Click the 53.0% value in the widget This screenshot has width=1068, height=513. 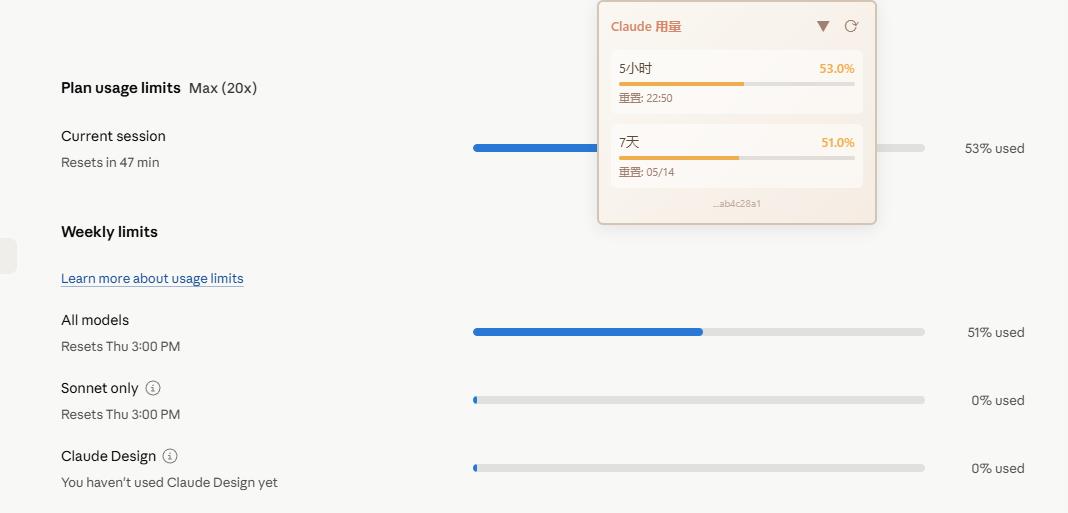(x=836, y=69)
